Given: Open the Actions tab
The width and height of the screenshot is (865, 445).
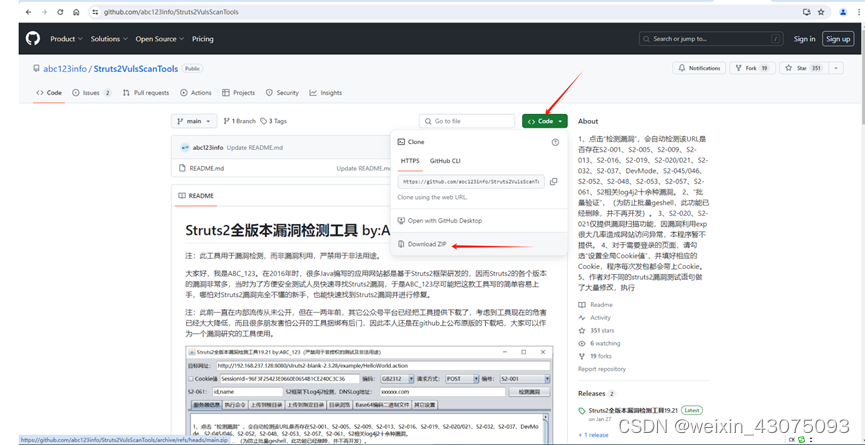Looking at the screenshot, I should (196, 93).
